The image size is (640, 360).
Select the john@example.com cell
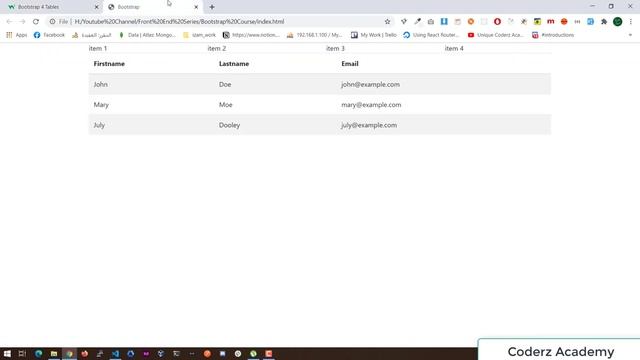[371, 84]
